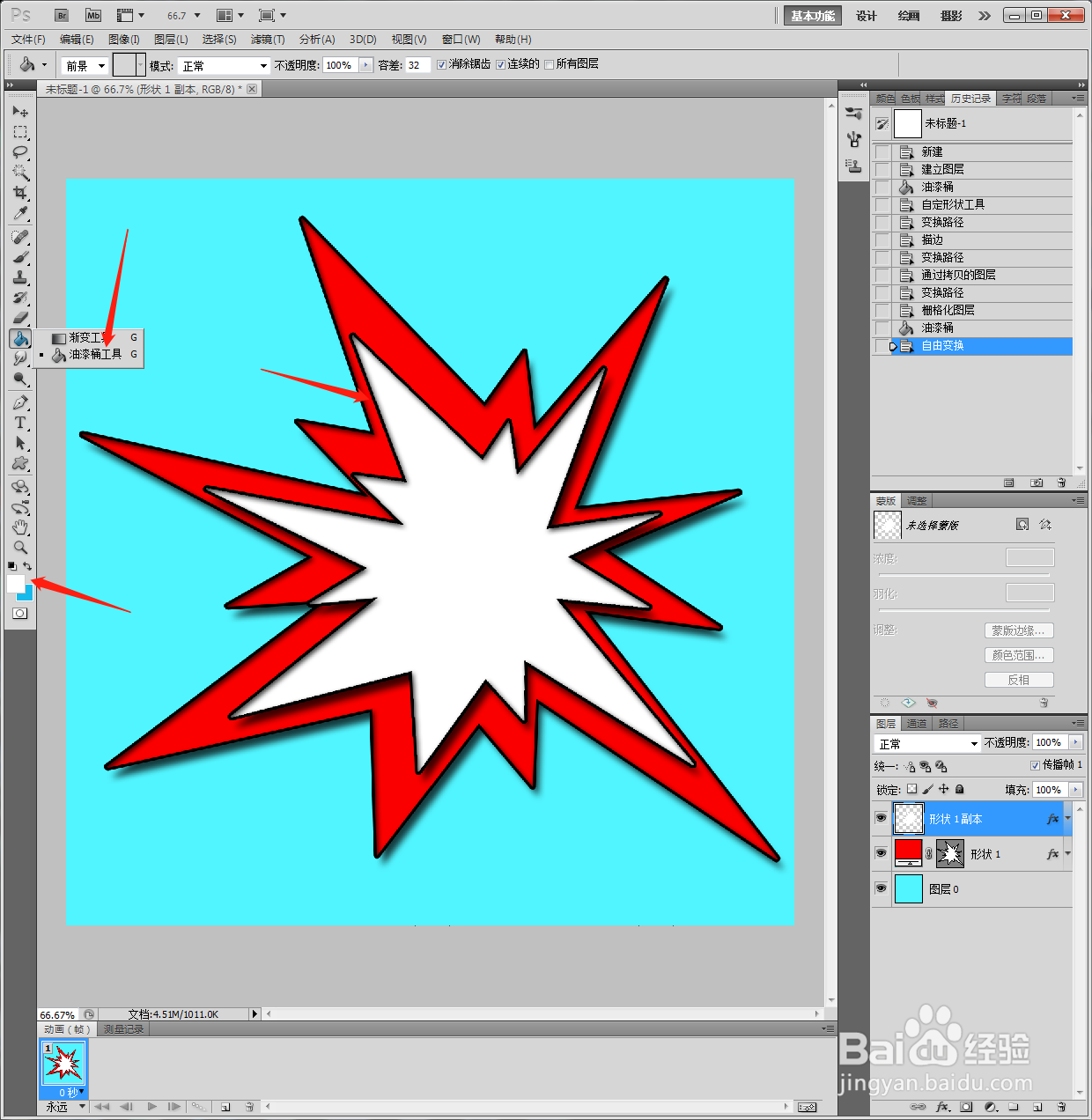Click the background blue color swatch
The image size is (1092, 1120).
pos(27,594)
